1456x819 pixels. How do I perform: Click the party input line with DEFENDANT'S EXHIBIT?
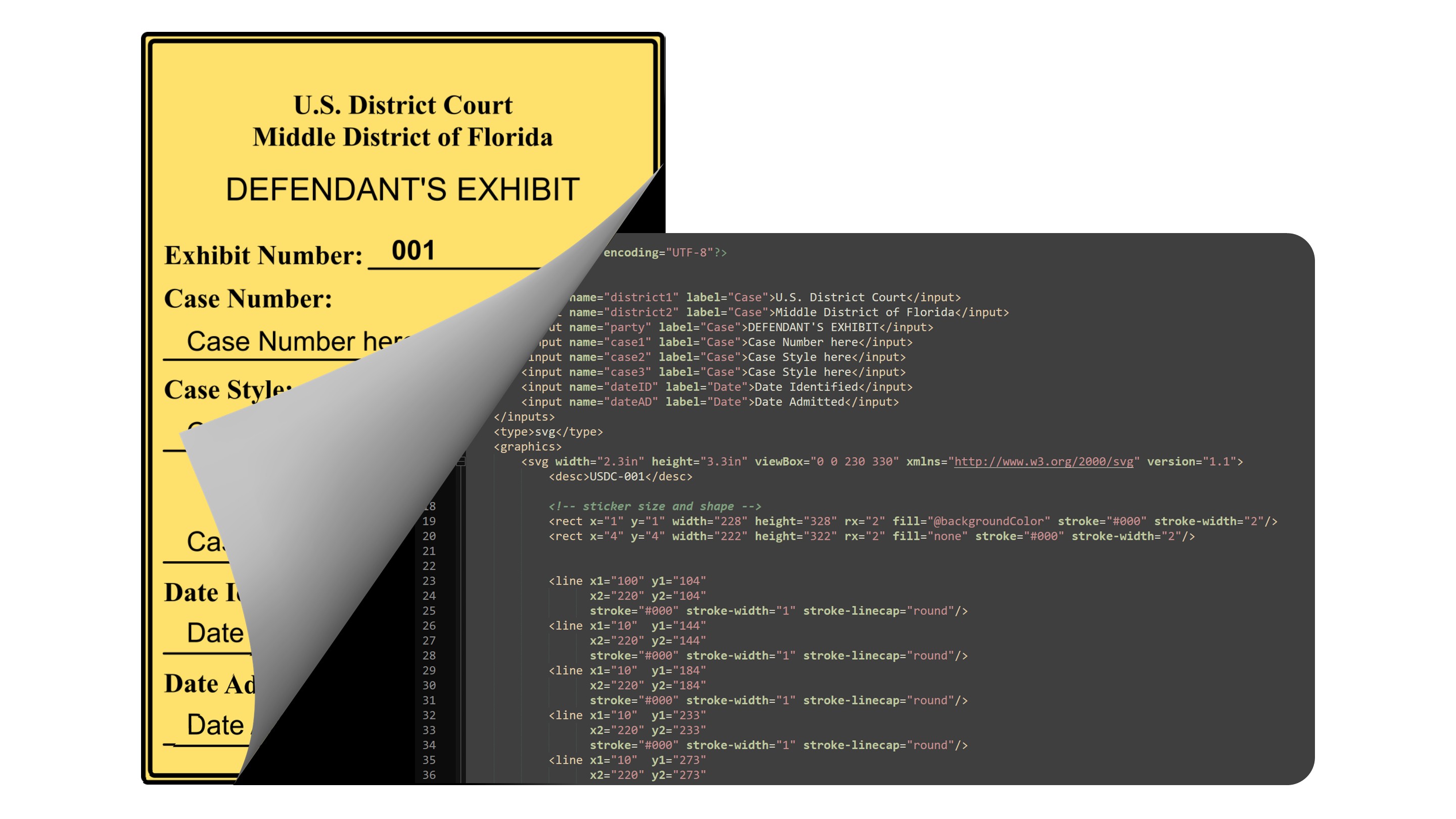[x=742, y=327]
